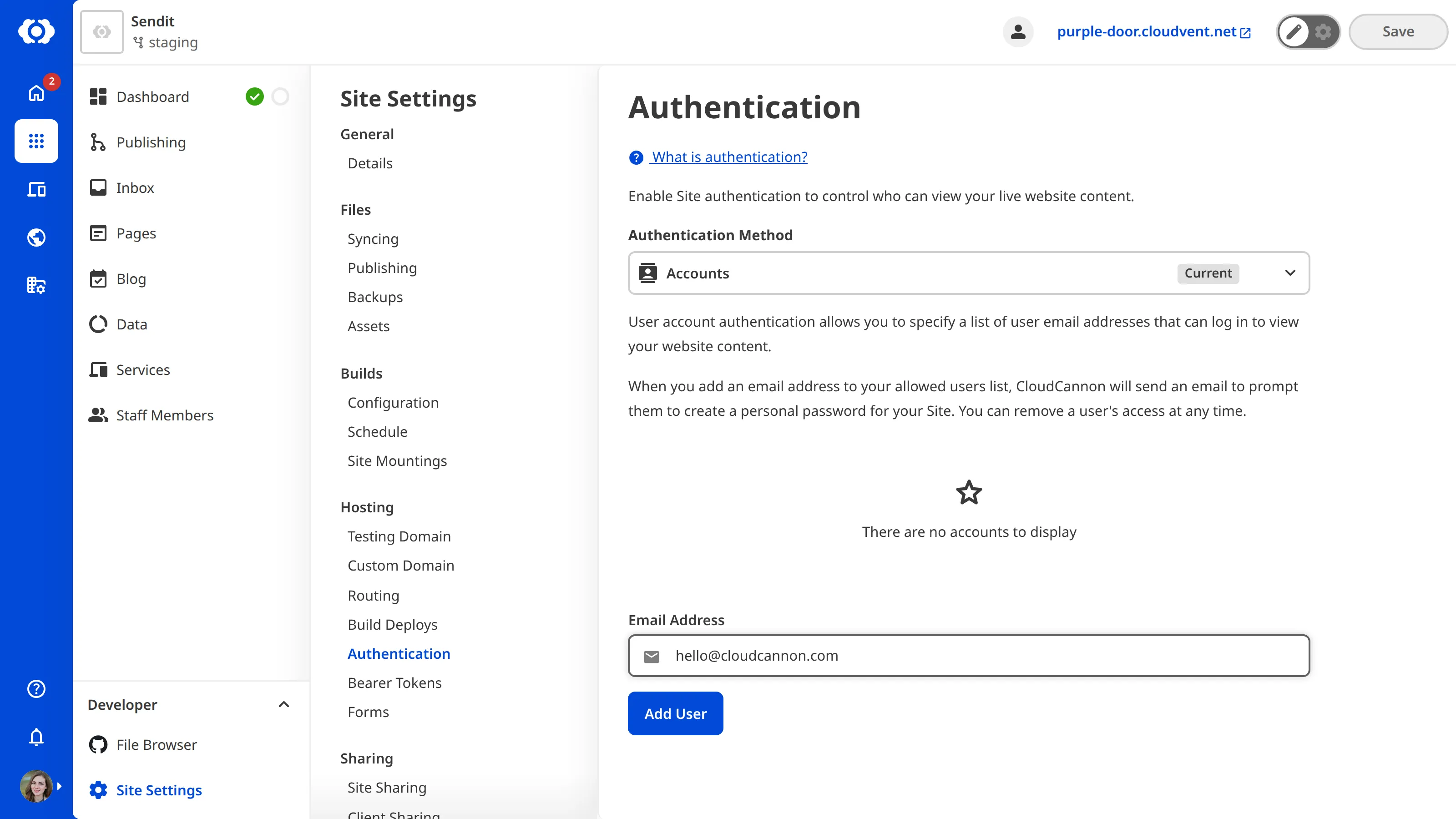
Task: Click the user avatar photo
Action: pos(36,786)
